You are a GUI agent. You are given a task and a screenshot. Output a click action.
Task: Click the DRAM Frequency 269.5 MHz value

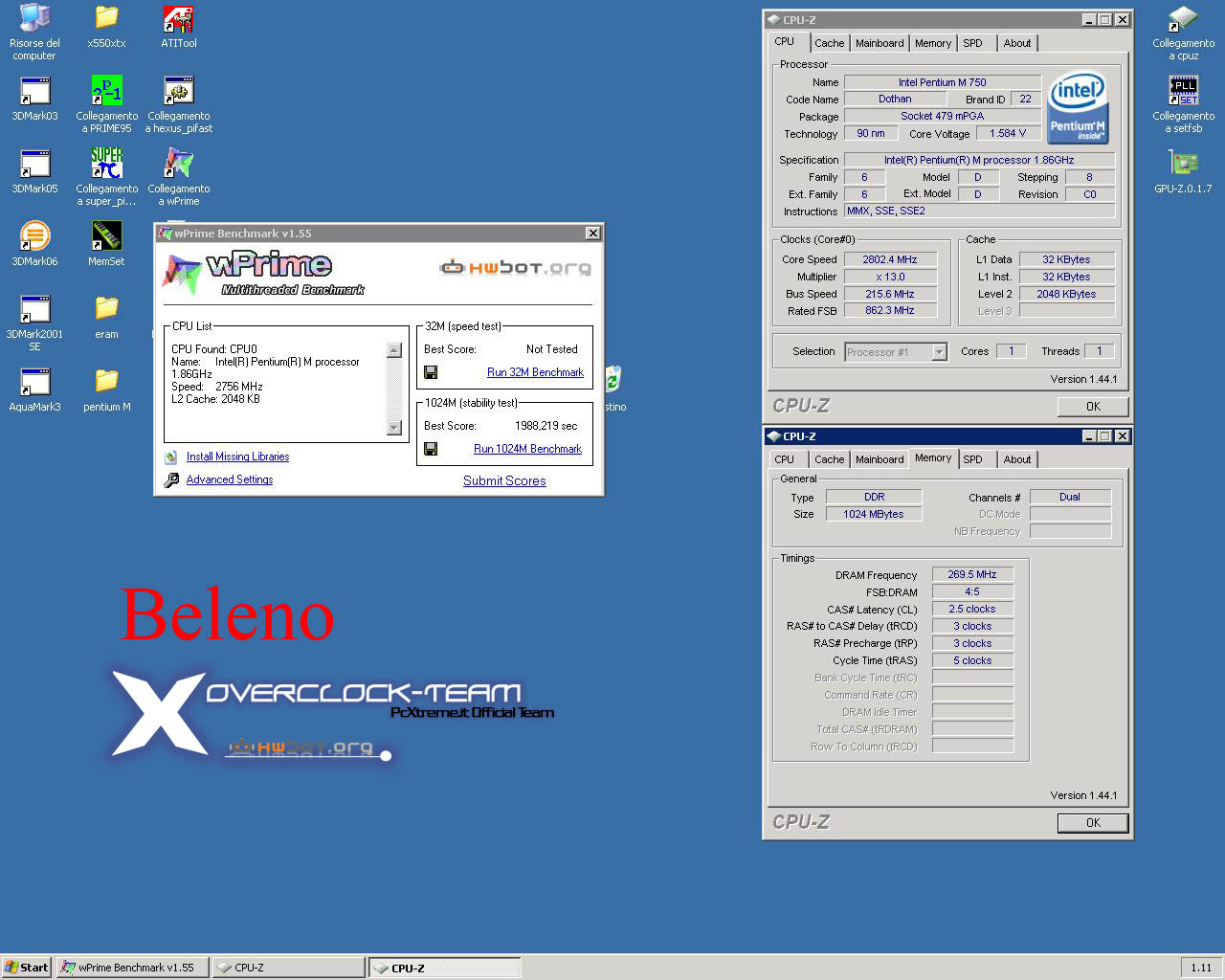[x=972, y=574]
